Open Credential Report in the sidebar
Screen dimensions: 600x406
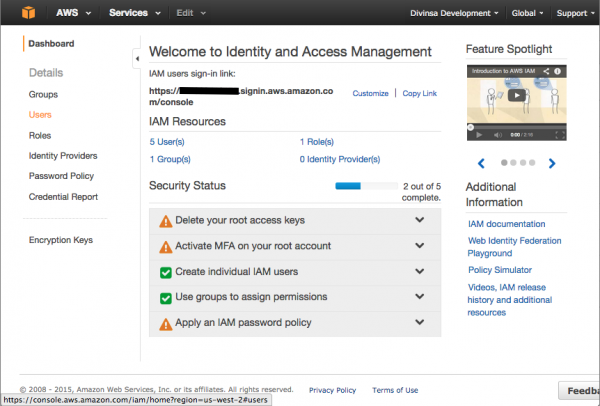coord(64,197)
